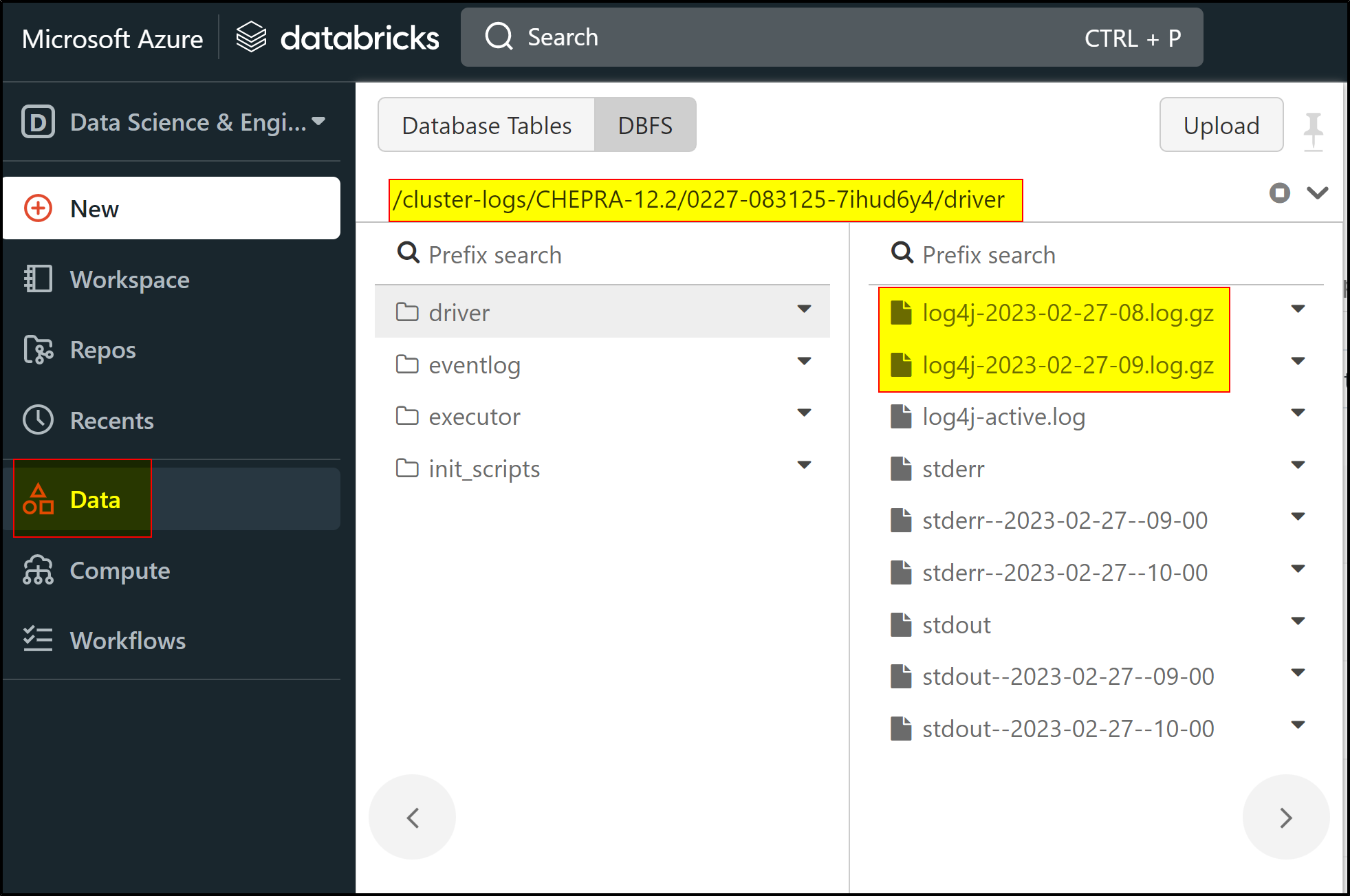
Task: Switch to Database Tables tab
Action: [x=486, y=125]
